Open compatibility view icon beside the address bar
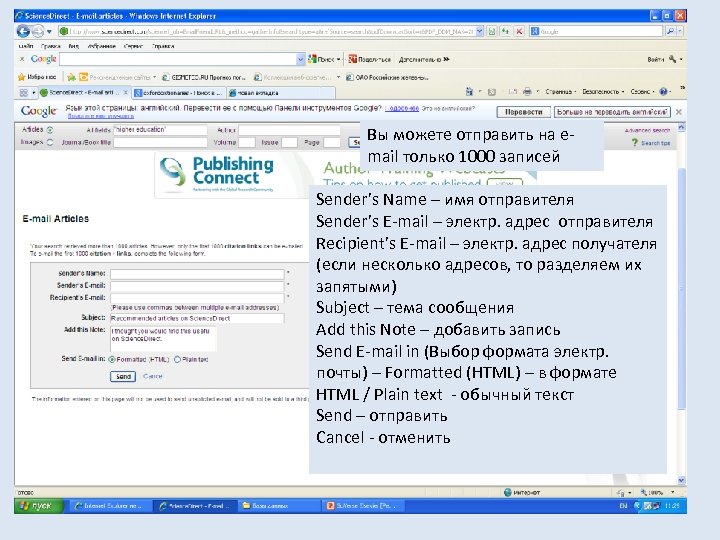Screen dimensions: 720x540 point(492,31)
